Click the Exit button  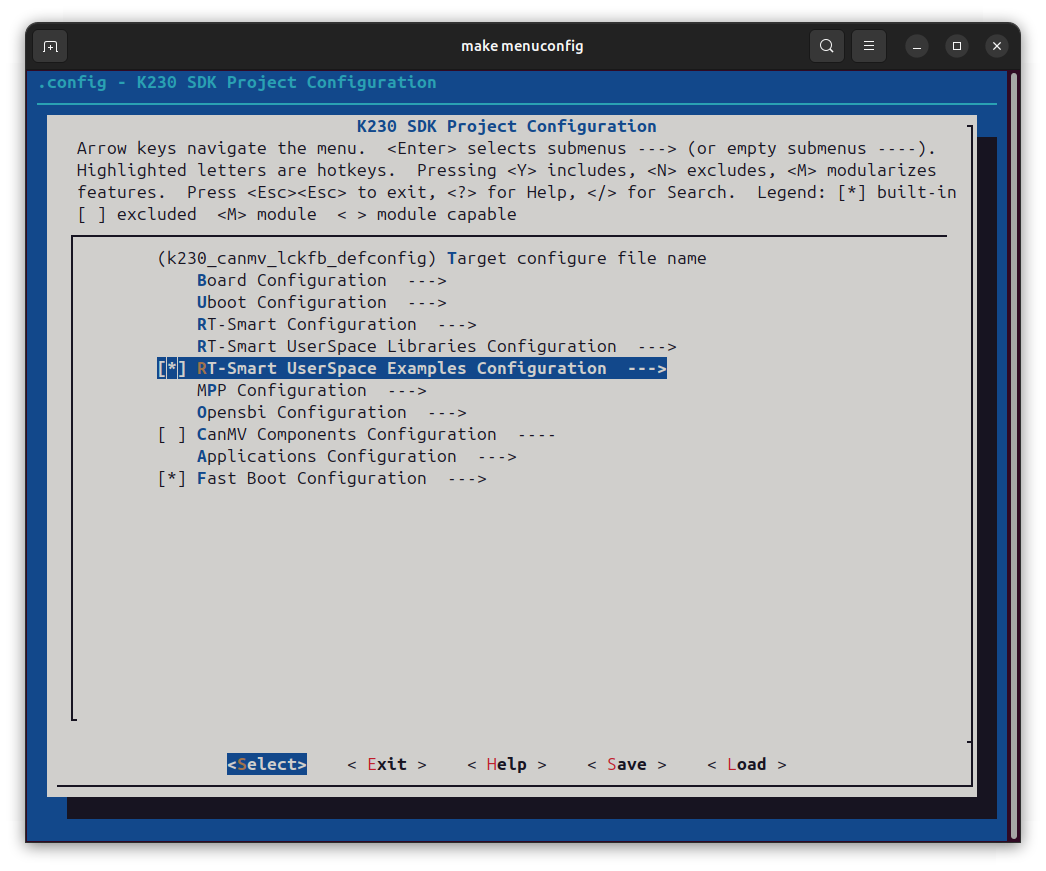[387, 764]
